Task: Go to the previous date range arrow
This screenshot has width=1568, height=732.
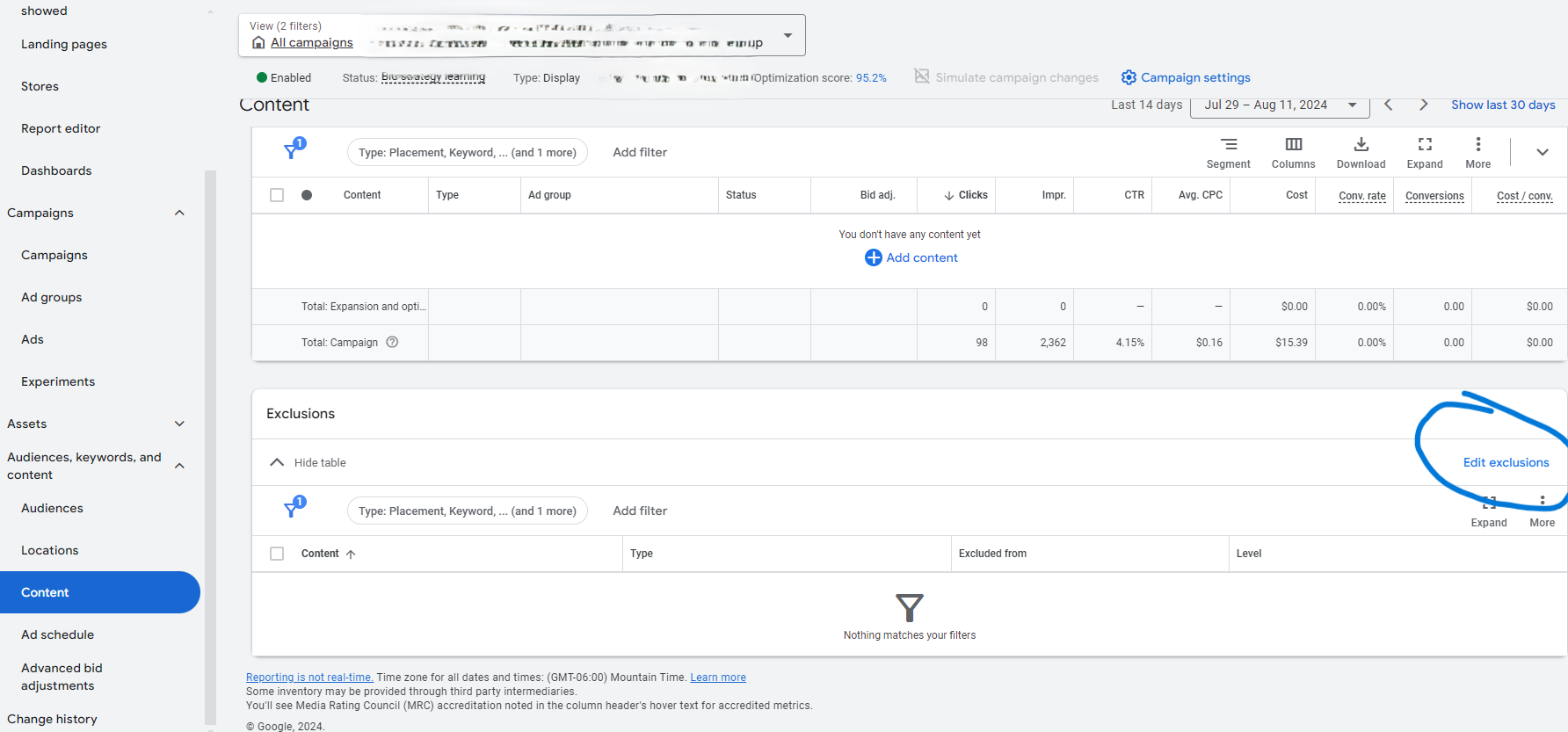Action: pyautogui.click(x=1388, y=105)
